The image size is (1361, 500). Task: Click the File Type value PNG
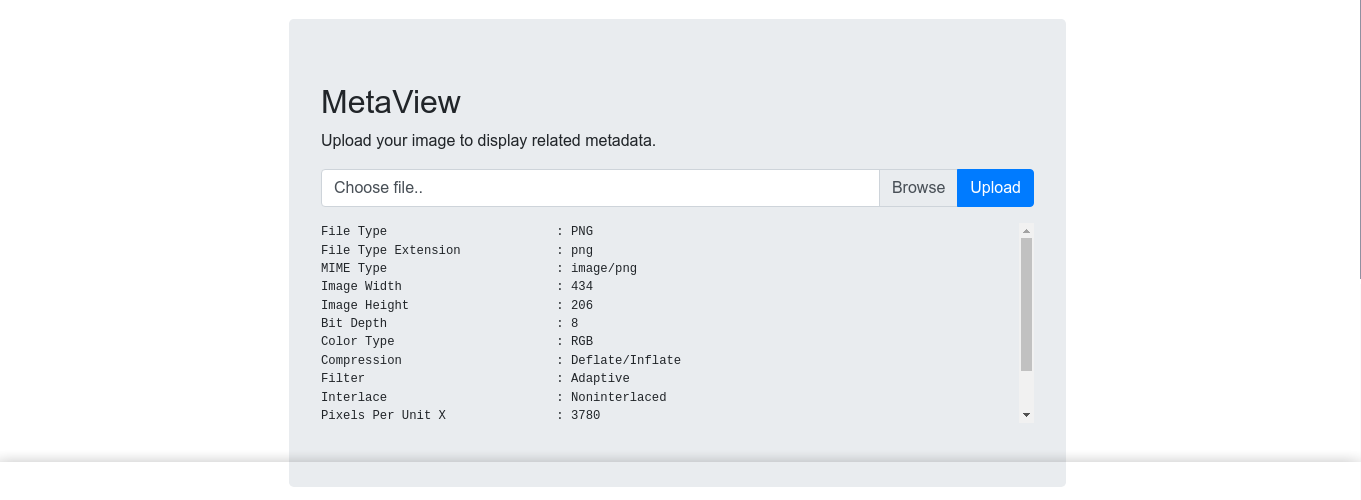[581, 231]
